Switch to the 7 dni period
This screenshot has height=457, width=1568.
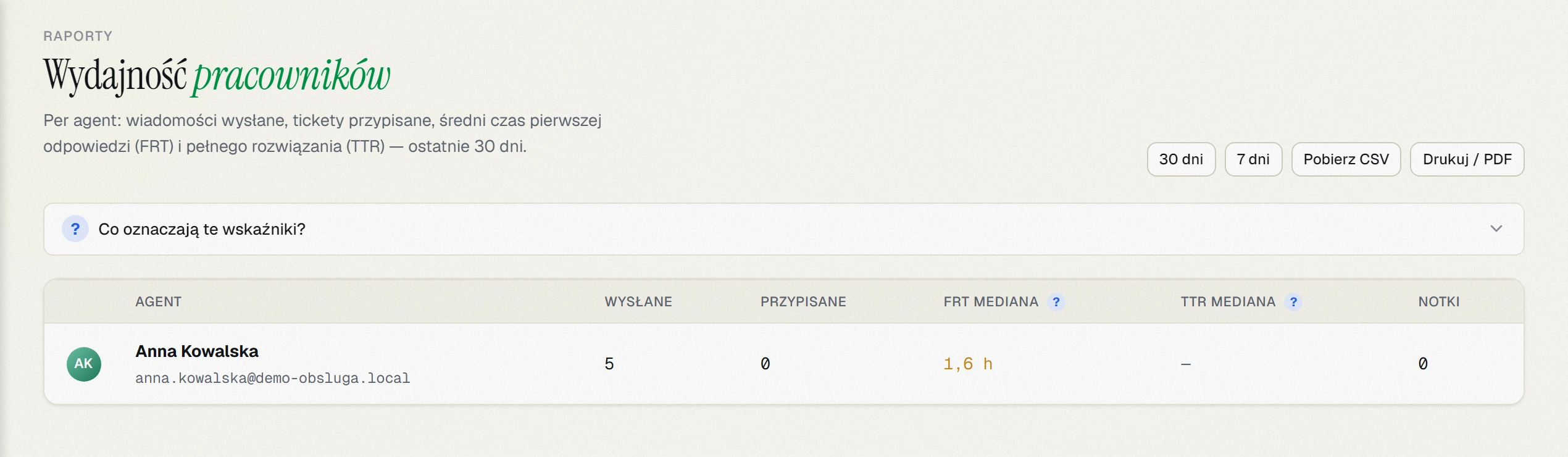[x=1253, y=159]
